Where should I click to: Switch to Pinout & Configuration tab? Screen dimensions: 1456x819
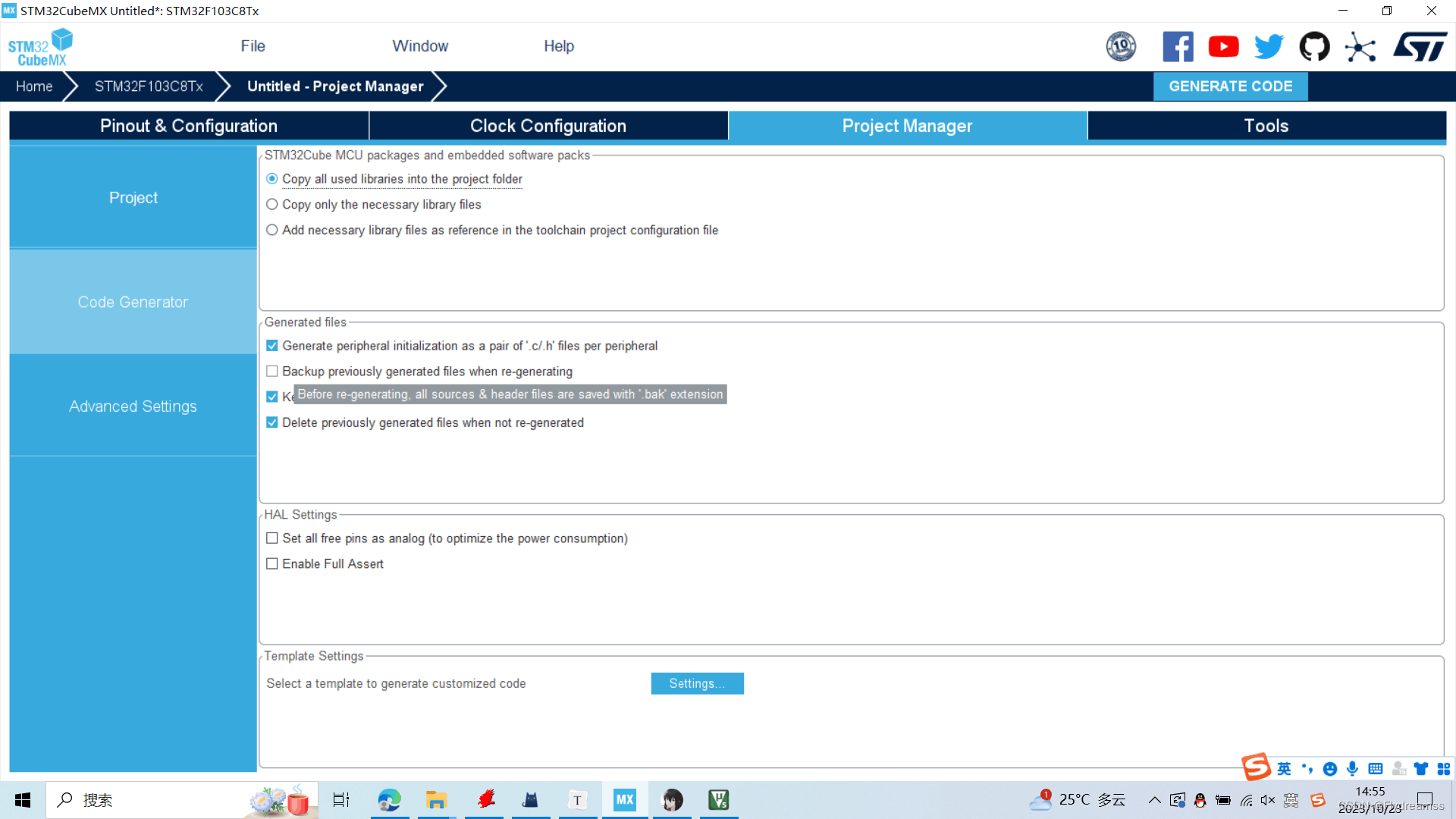tap(189, 126)
